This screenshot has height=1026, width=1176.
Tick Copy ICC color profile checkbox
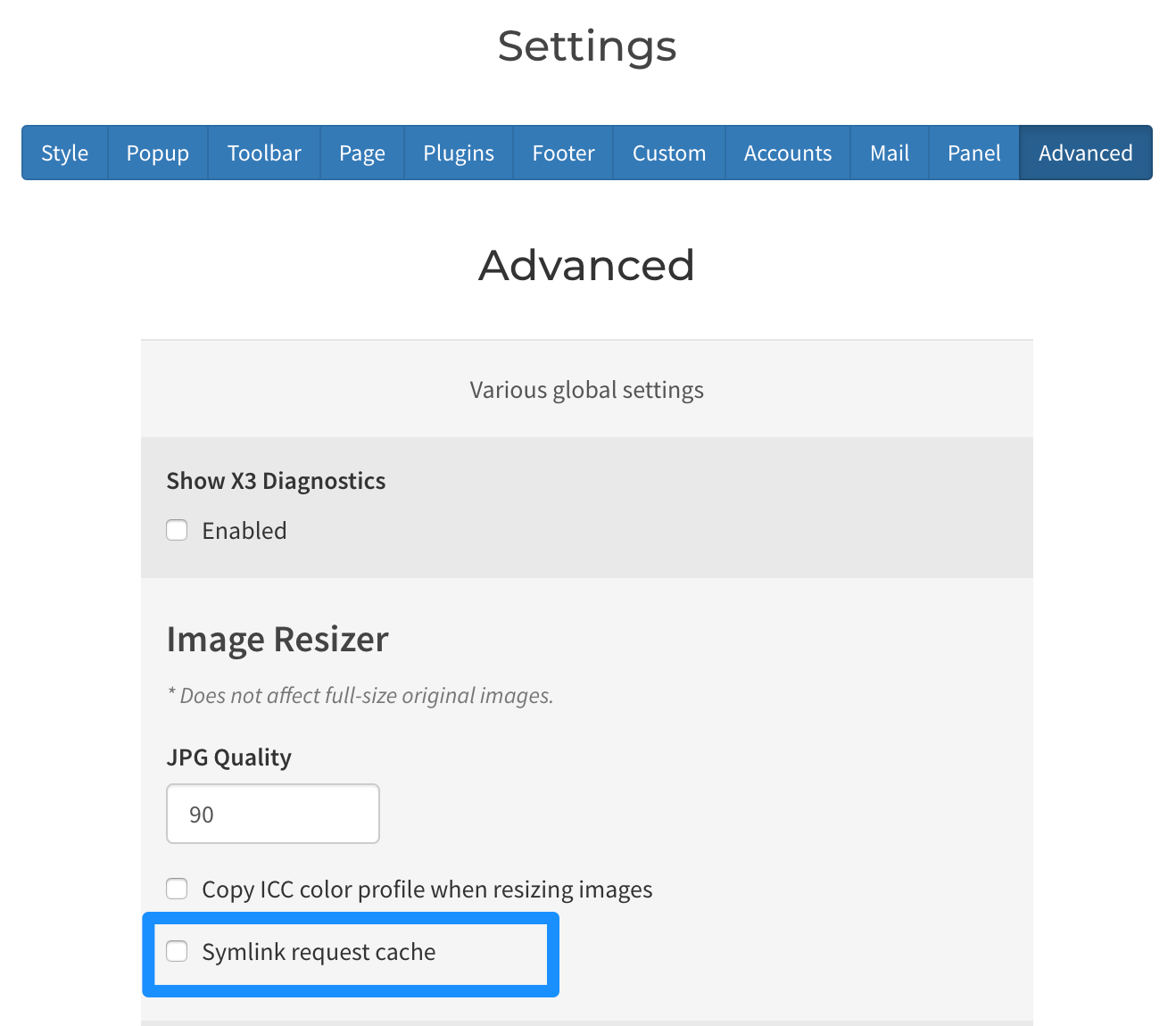(x=177, y=889)
